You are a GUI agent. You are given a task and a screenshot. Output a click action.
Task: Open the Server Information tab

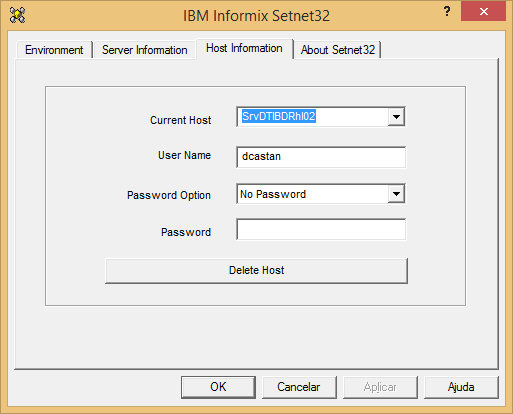(x=145, y=50)
